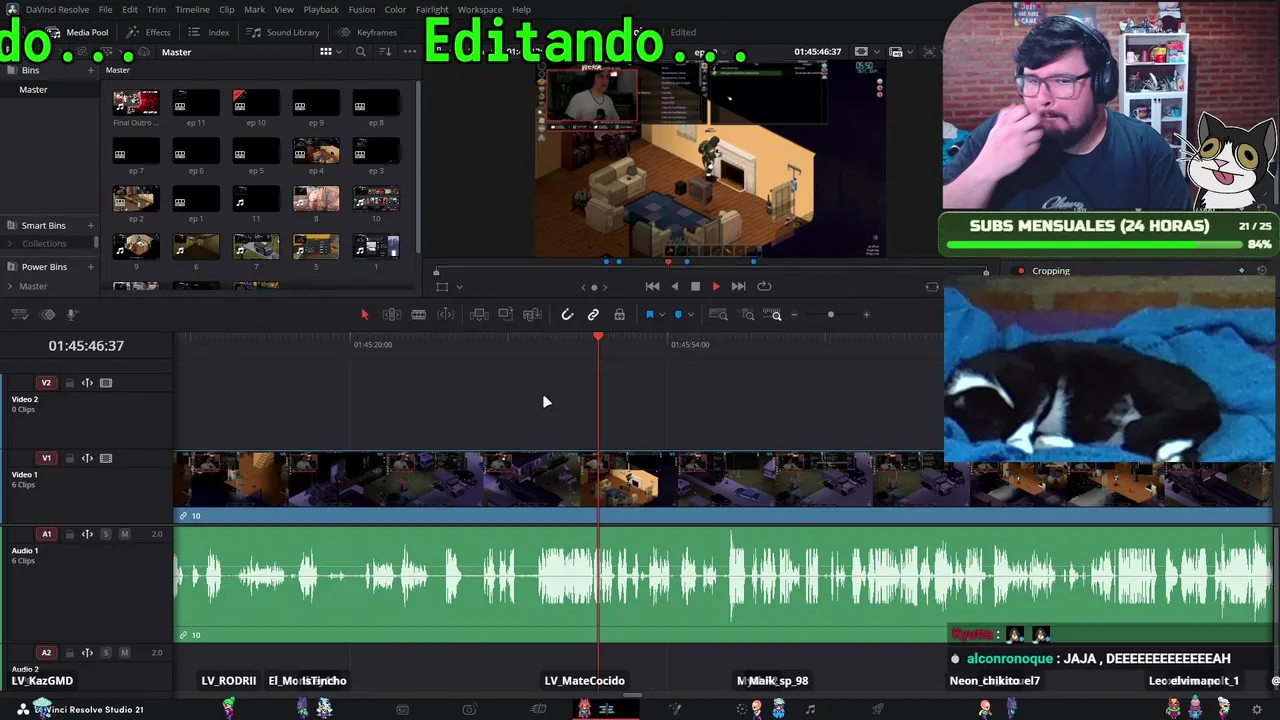Stop playback in the viewer
1280x720 pixels.
click(696, 286)
